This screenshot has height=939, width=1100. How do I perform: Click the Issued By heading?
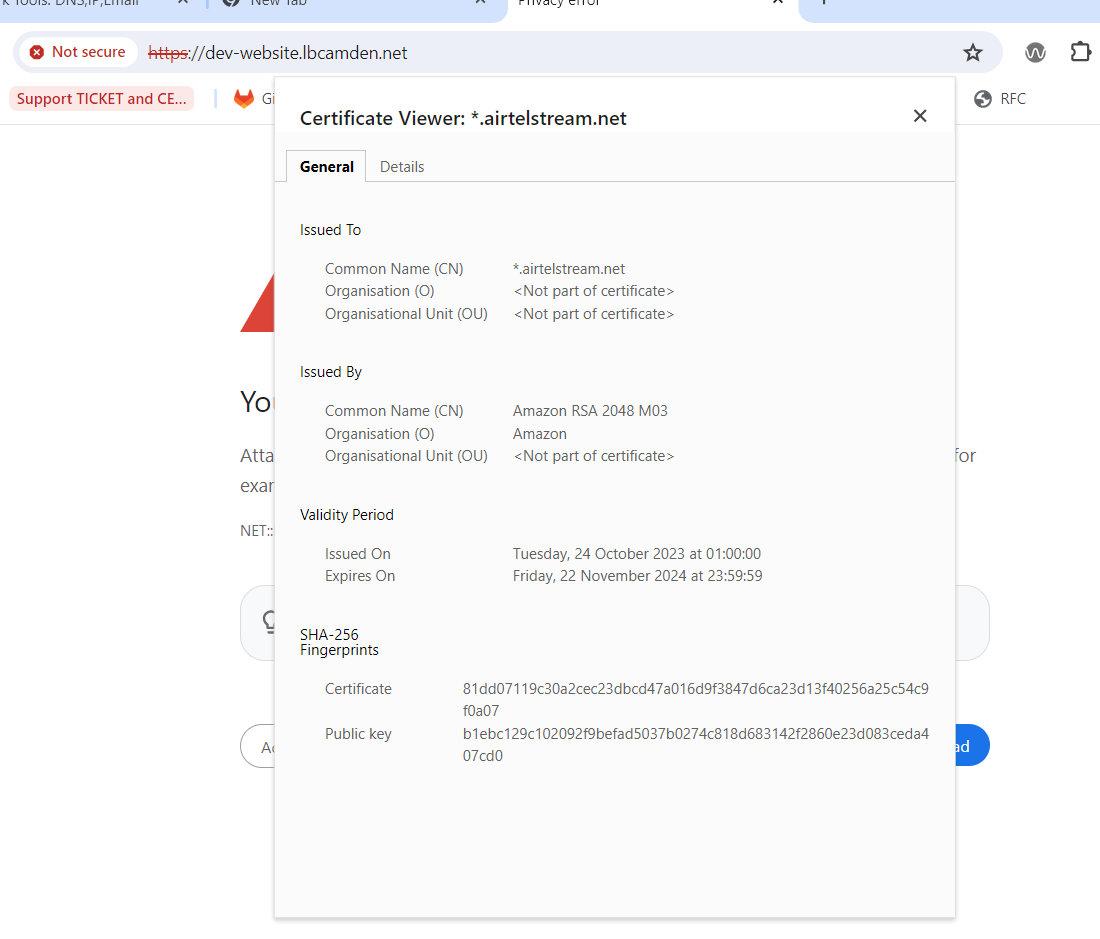(x=330, y=372)
